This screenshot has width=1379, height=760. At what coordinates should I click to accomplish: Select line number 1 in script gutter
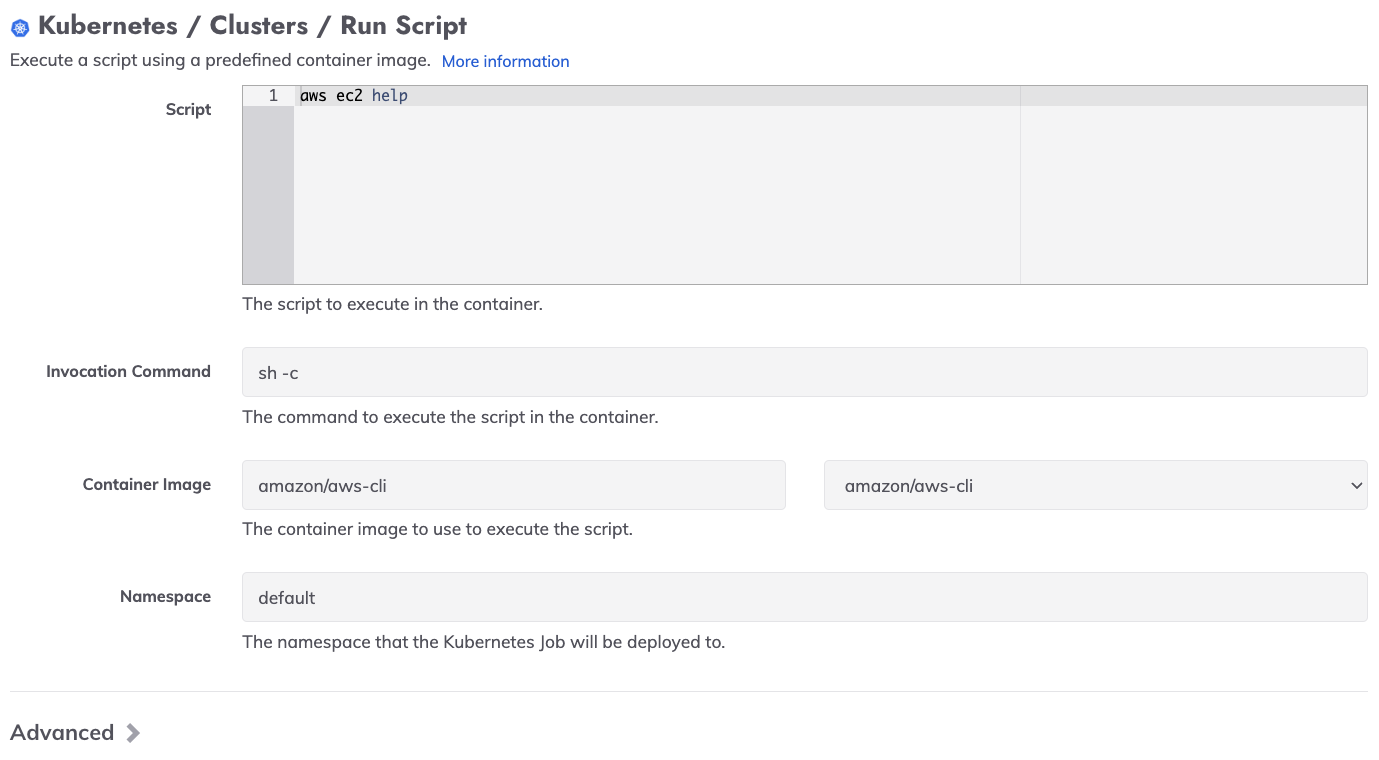tap(273, 96)
